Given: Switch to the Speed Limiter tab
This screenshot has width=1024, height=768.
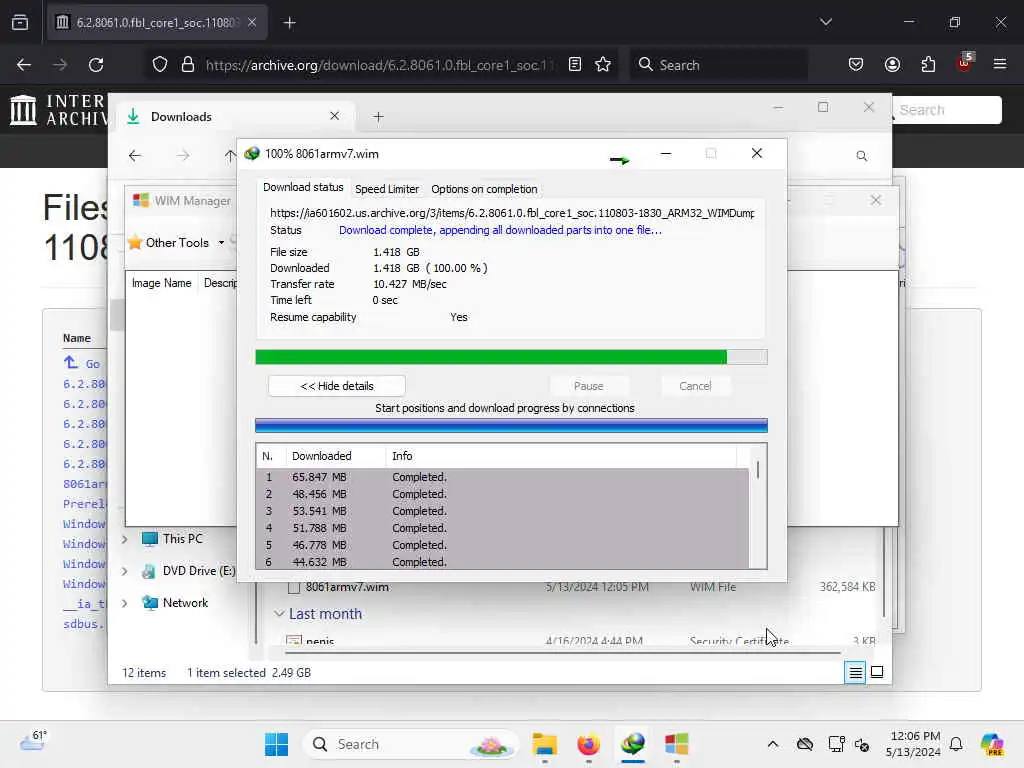Looking at the screenshot, I should pos(387,189).
